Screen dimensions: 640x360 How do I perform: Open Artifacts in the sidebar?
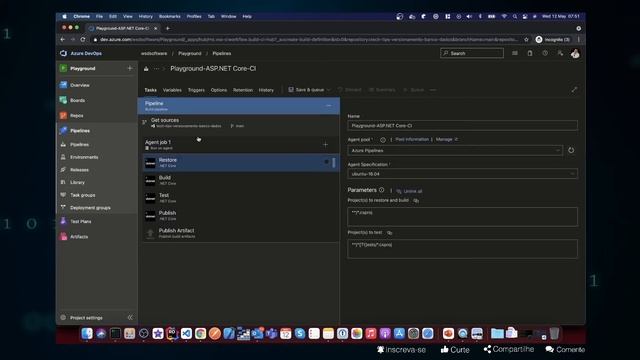[x=79, y=236]
